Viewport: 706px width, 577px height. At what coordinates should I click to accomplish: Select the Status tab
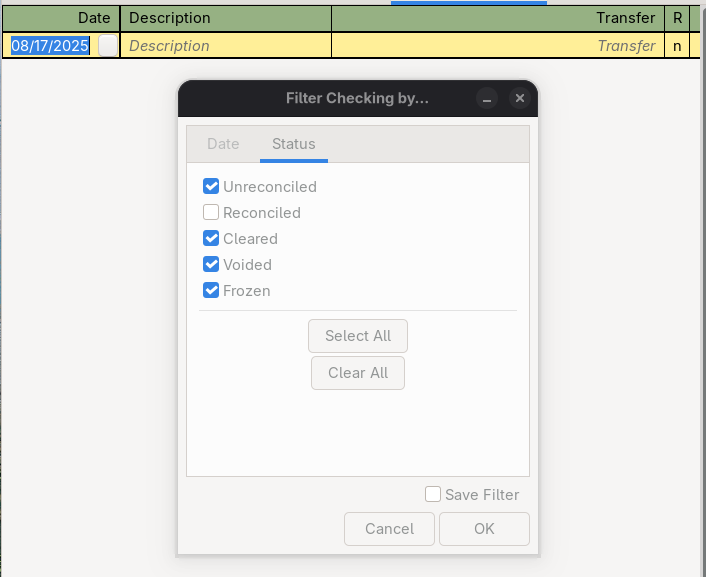coord(294,144)
